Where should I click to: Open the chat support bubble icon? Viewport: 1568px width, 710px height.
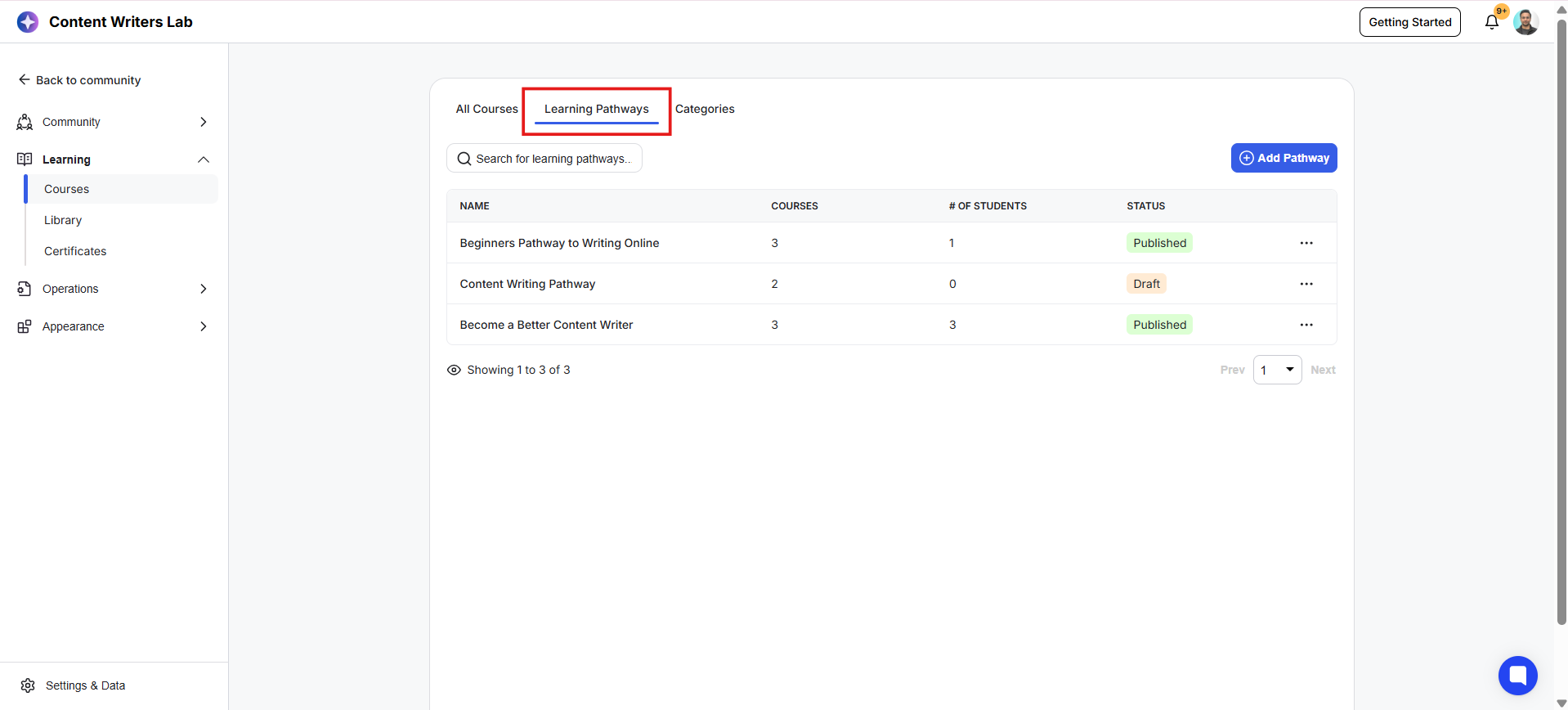pyautogui.click(x=1518, y=676)
